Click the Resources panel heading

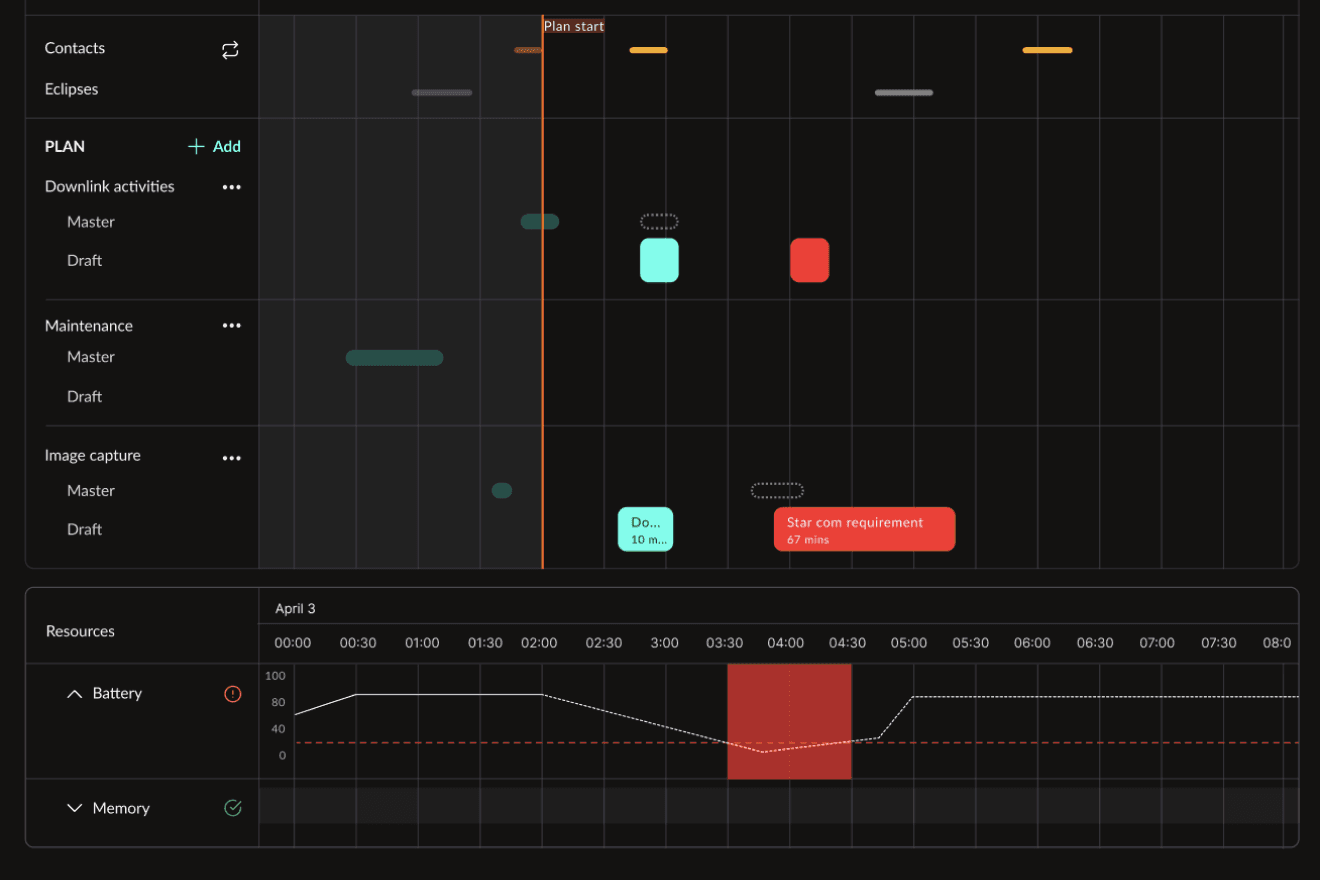(80, 632)
